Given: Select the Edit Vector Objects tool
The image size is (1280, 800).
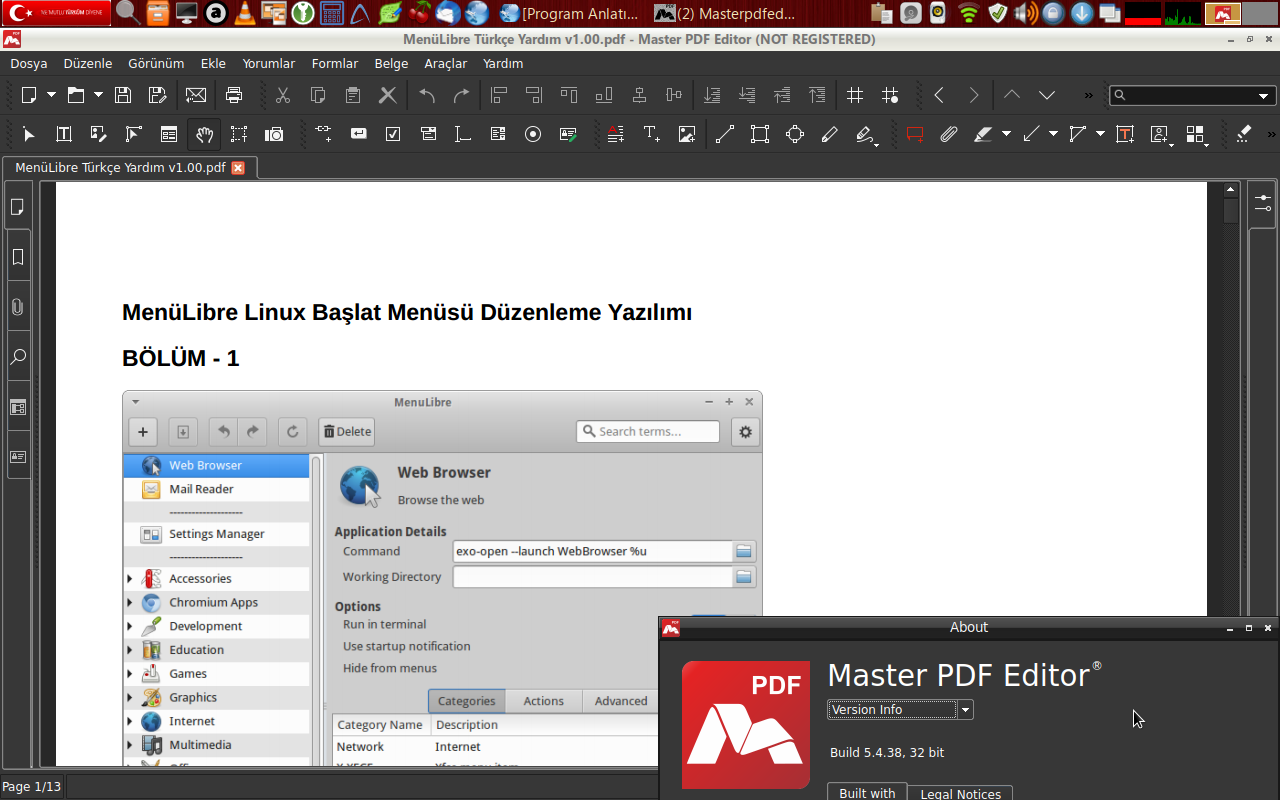Looking at the screenshot, I should [x=134, y=134].
